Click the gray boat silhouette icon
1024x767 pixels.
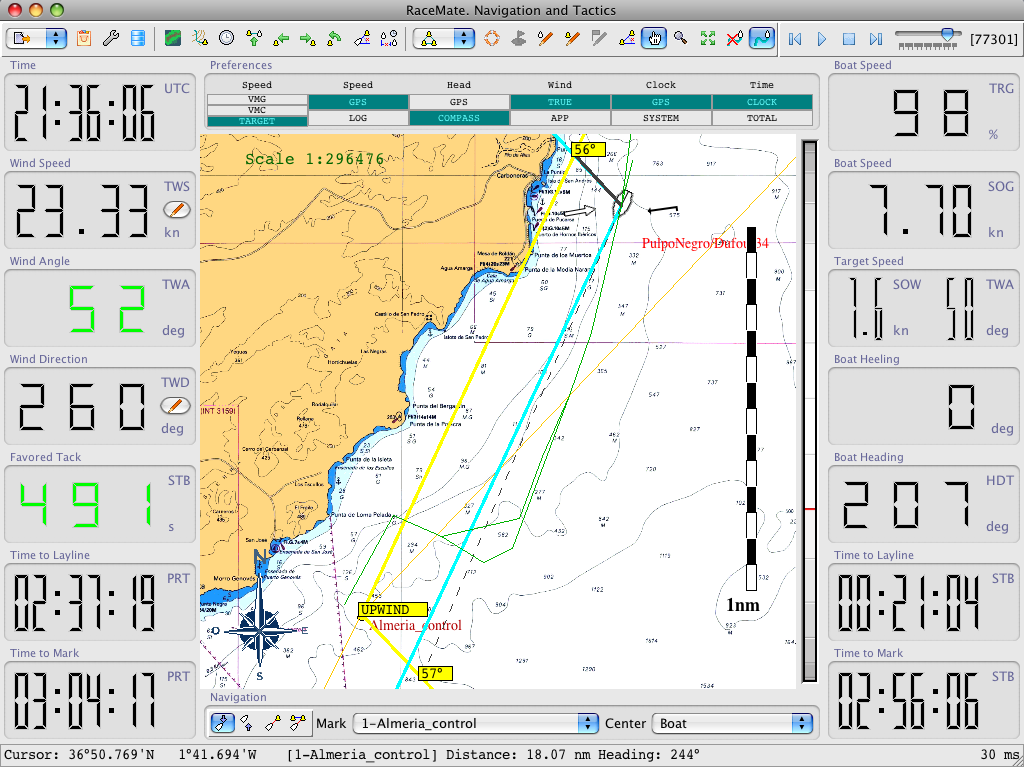tap(519, 39)
